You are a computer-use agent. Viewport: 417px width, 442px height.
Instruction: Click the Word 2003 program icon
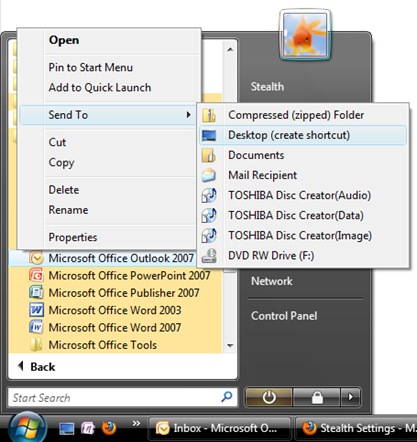pos(36,310)
